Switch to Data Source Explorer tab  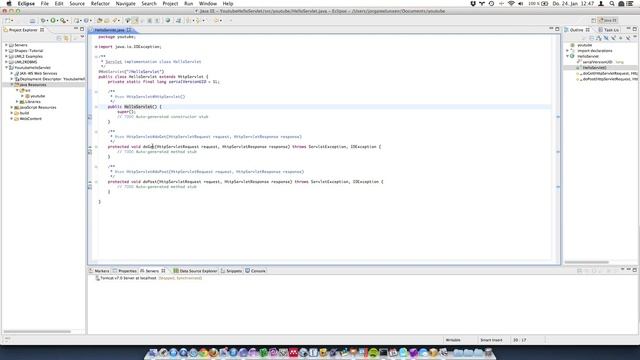click(195, 271)
